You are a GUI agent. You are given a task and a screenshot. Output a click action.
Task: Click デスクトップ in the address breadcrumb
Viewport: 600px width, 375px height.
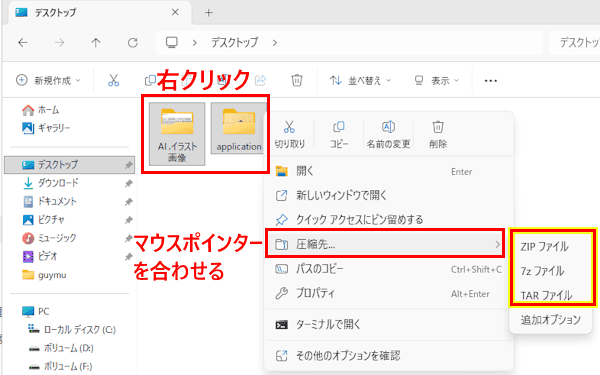pos(235,42)
